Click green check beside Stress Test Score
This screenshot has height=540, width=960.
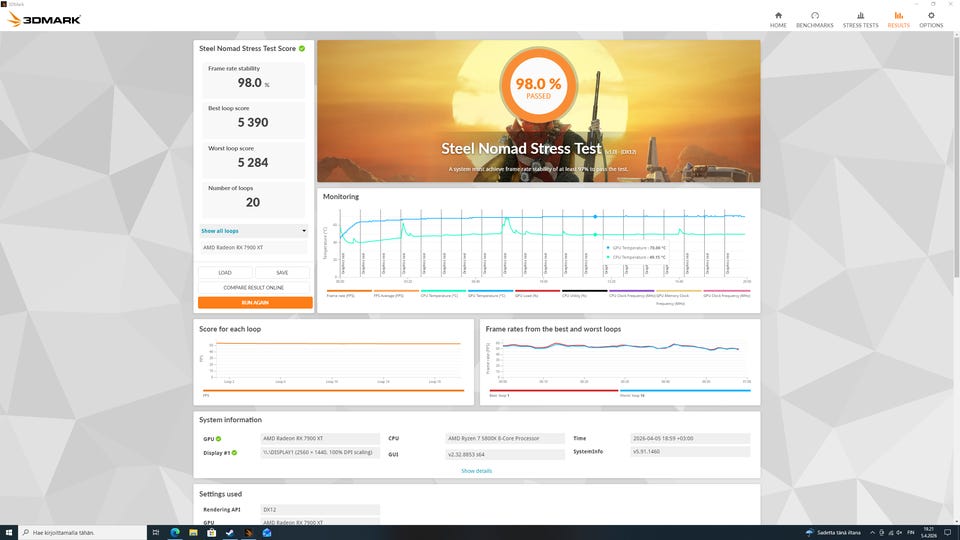pos(302,48)
